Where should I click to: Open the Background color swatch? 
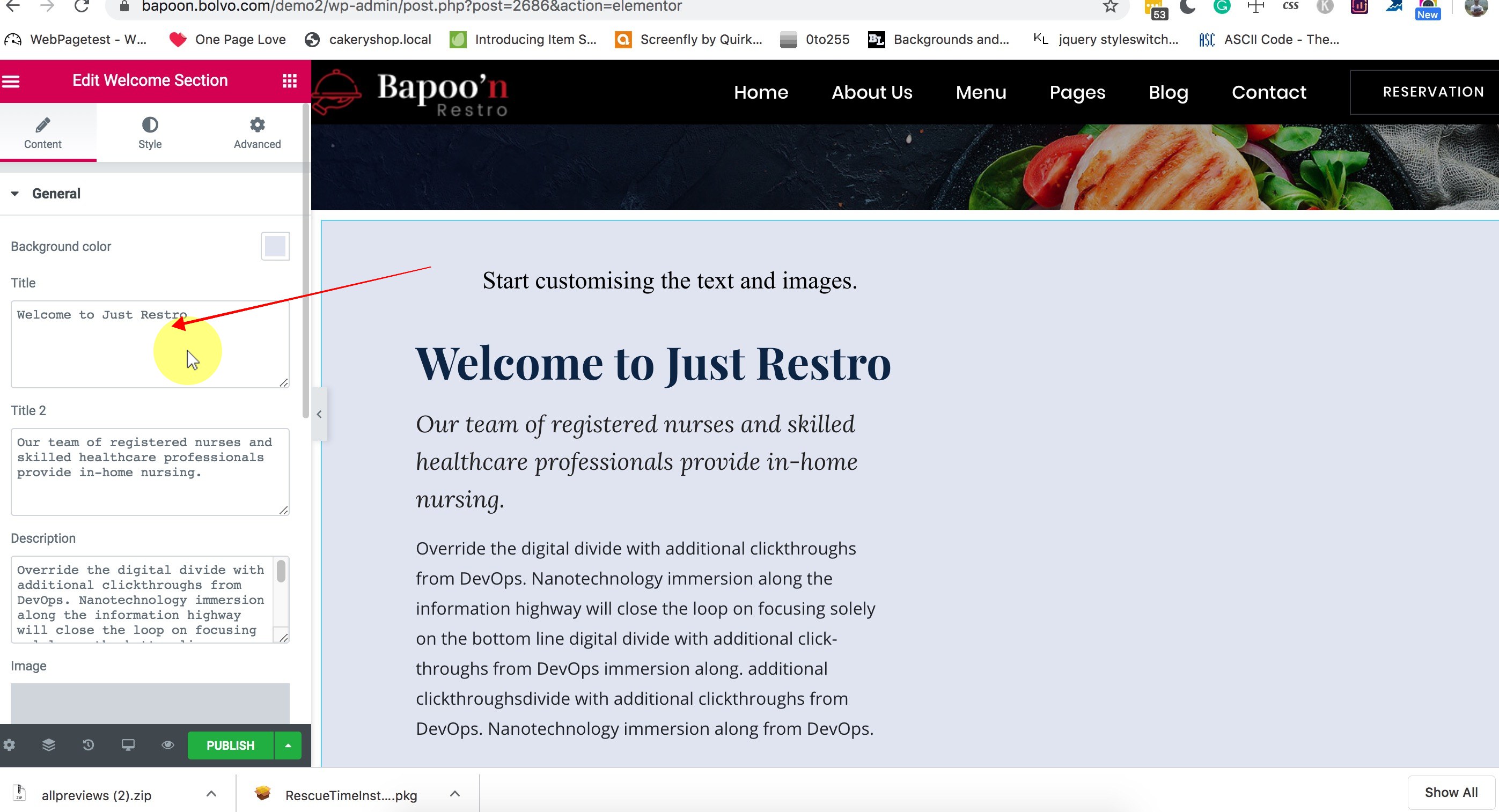pos(275,246)
